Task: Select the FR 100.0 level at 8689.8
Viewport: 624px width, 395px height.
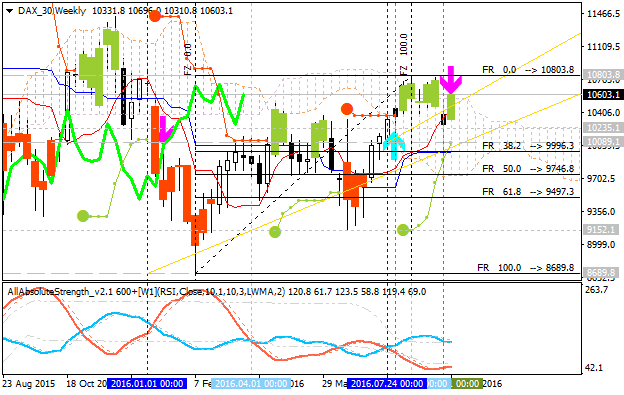Action: [526, 268]
